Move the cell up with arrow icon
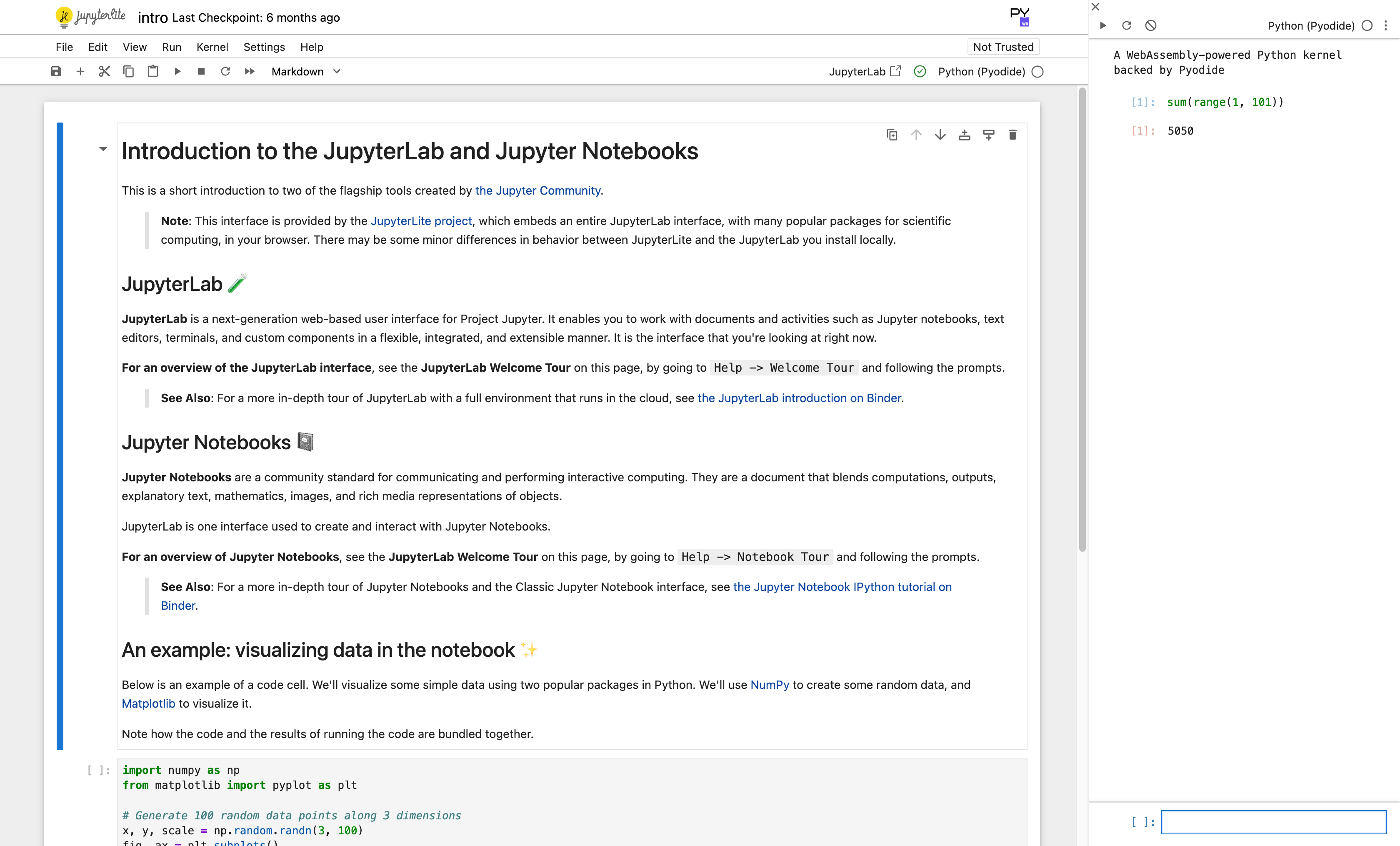 (x=916, y=135)
